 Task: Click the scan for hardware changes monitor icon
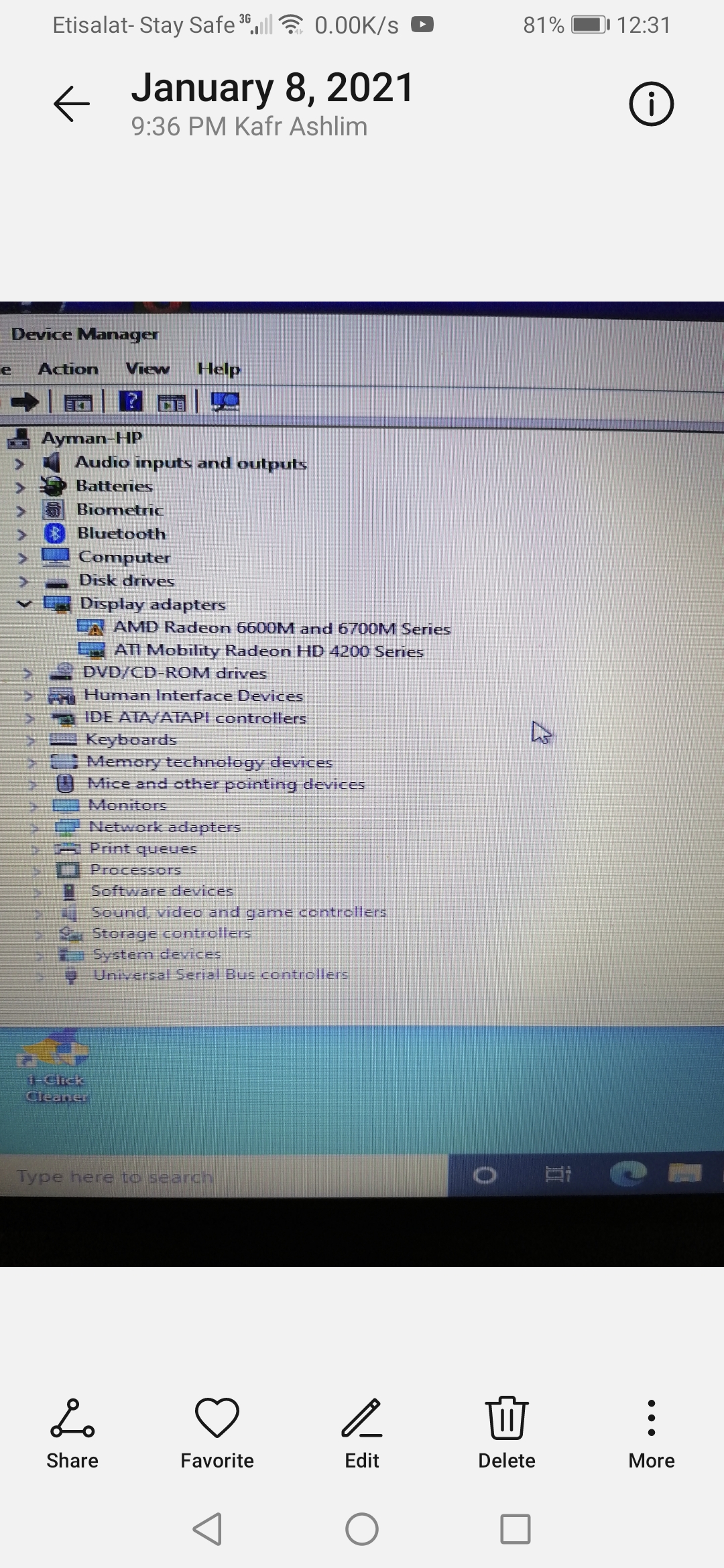pos(225,401)
